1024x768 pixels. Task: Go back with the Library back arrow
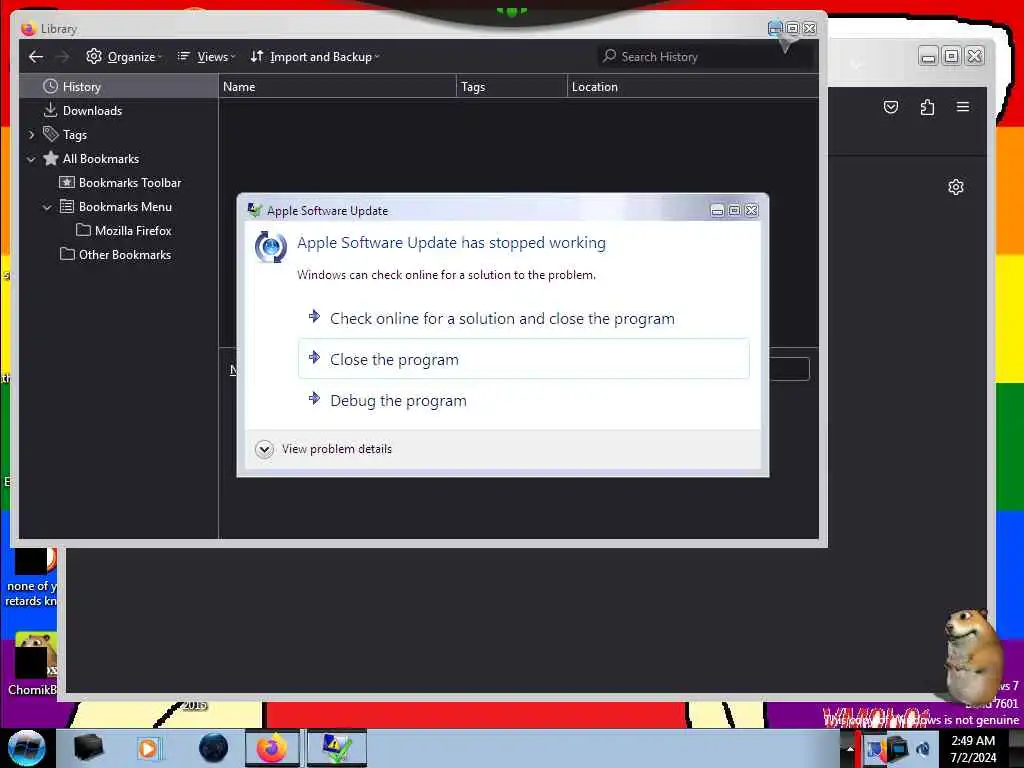pyautogui.click(x=36, y=57)
